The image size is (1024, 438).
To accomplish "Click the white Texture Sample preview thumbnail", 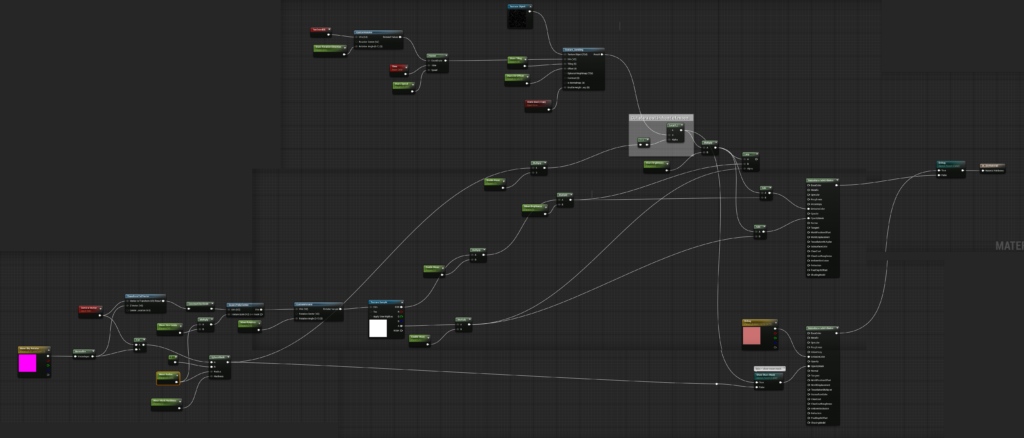I will click(378, 328).
